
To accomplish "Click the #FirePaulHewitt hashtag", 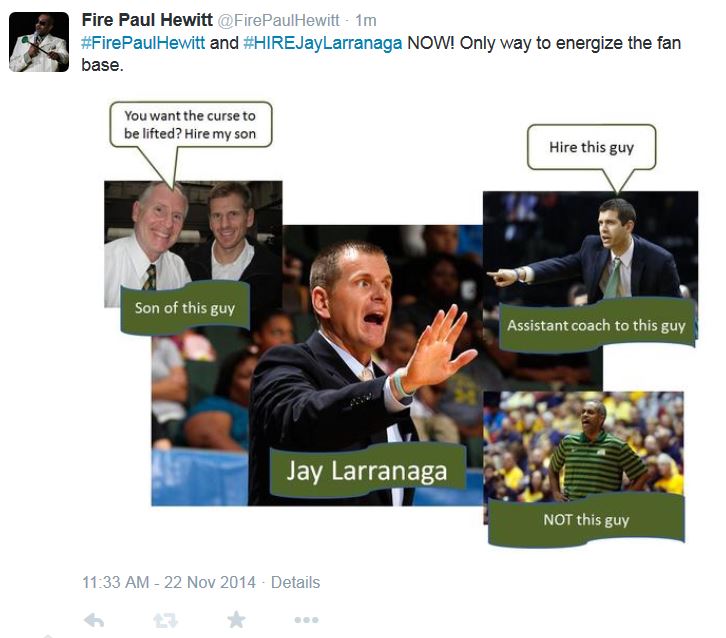I will click(x=143, y=43).
